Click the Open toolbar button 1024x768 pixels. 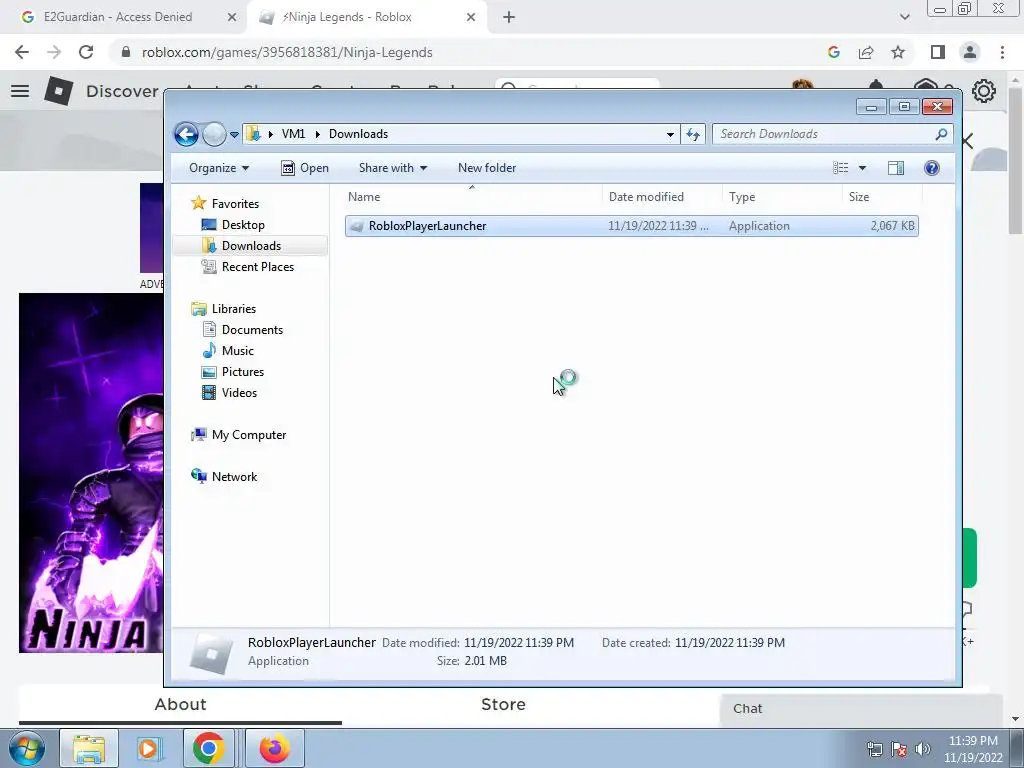coord(305,168)
